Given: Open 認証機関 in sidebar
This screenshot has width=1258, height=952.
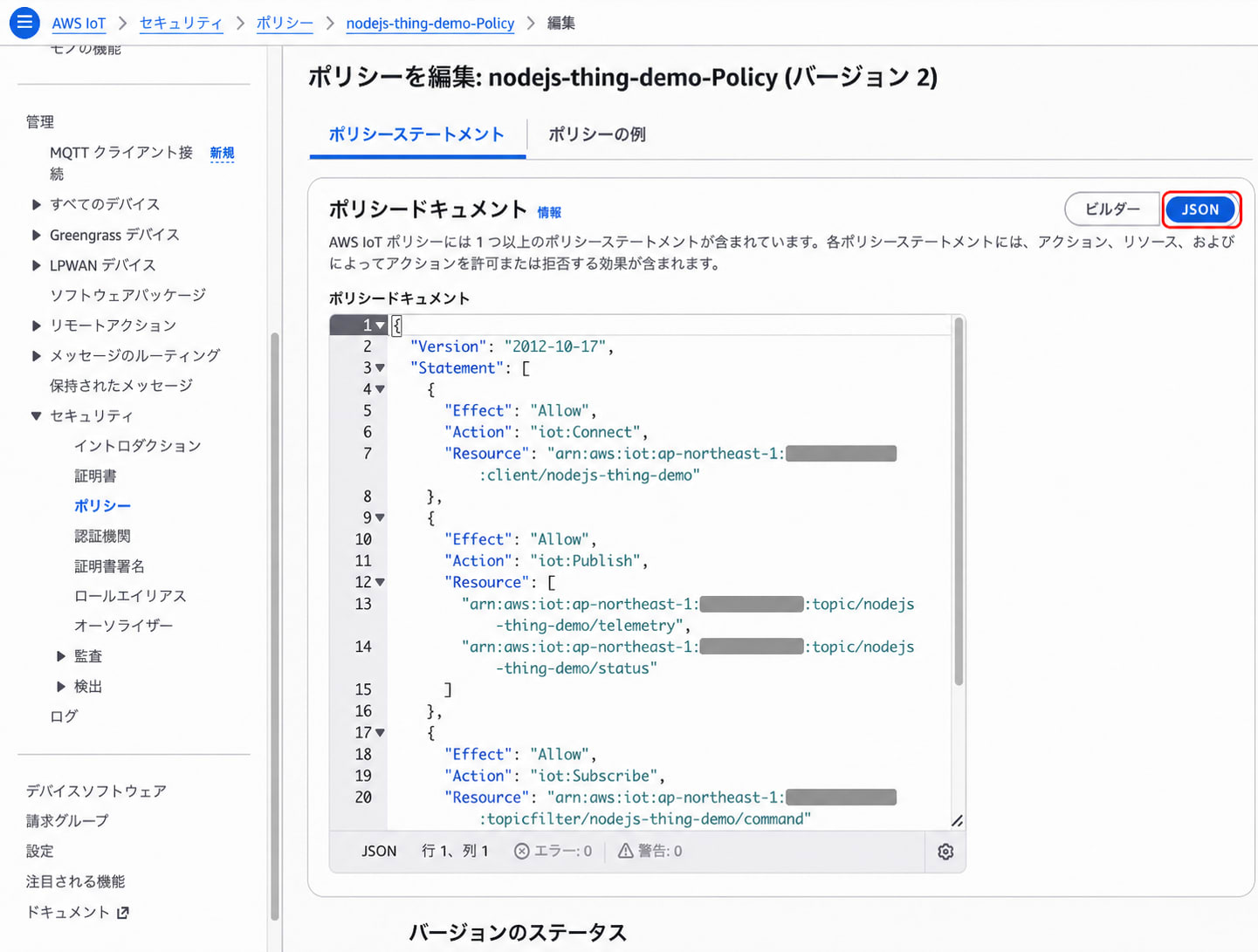Looking at the screenshot, I should tap(102, 537).
